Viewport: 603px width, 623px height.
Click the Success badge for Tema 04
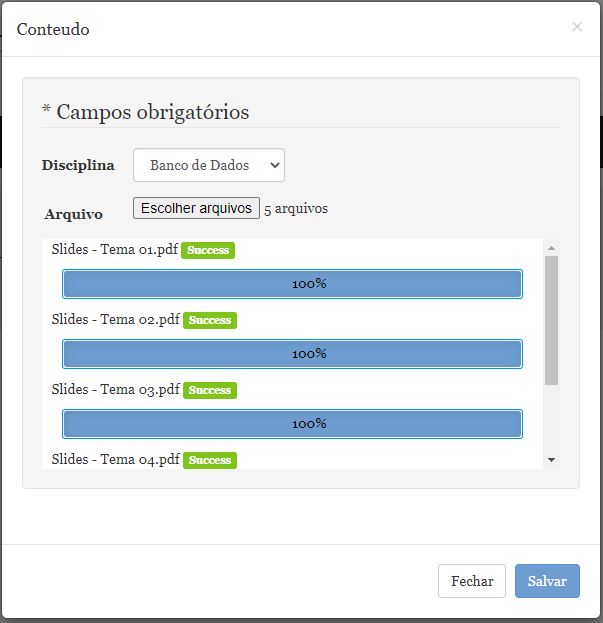210,460
